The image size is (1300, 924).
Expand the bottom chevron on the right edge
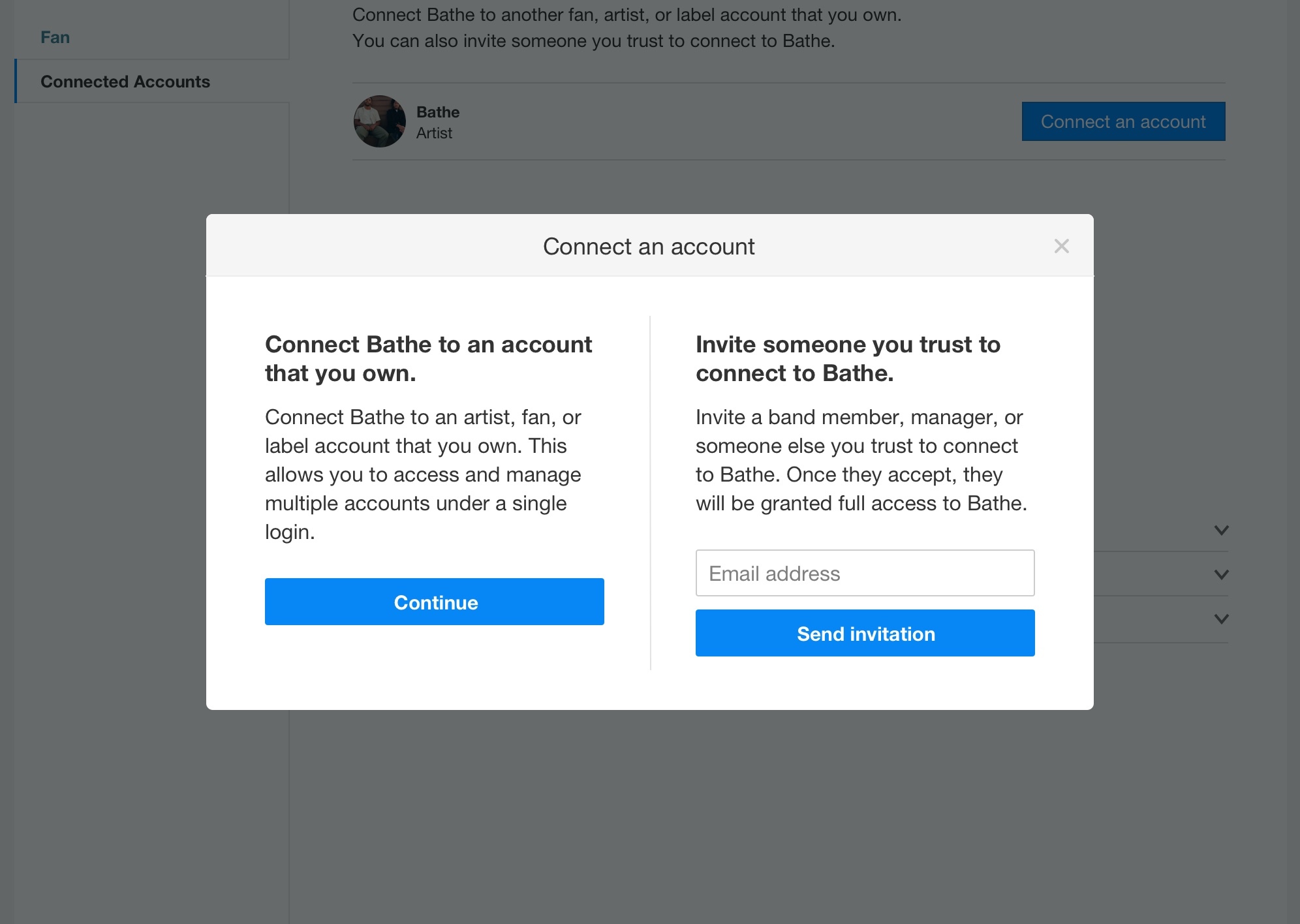[x=1220, y=619]
